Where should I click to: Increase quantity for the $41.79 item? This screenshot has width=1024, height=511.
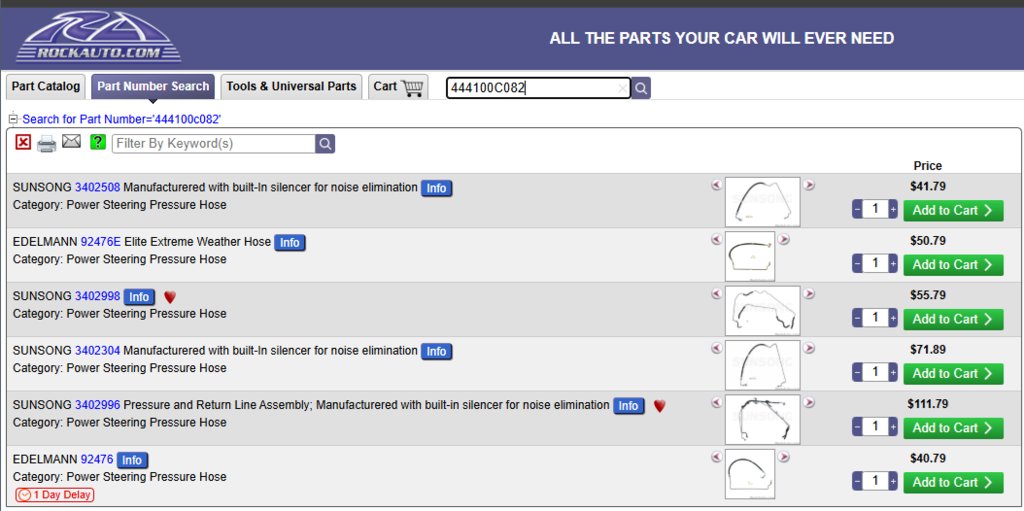pos(893,210)
